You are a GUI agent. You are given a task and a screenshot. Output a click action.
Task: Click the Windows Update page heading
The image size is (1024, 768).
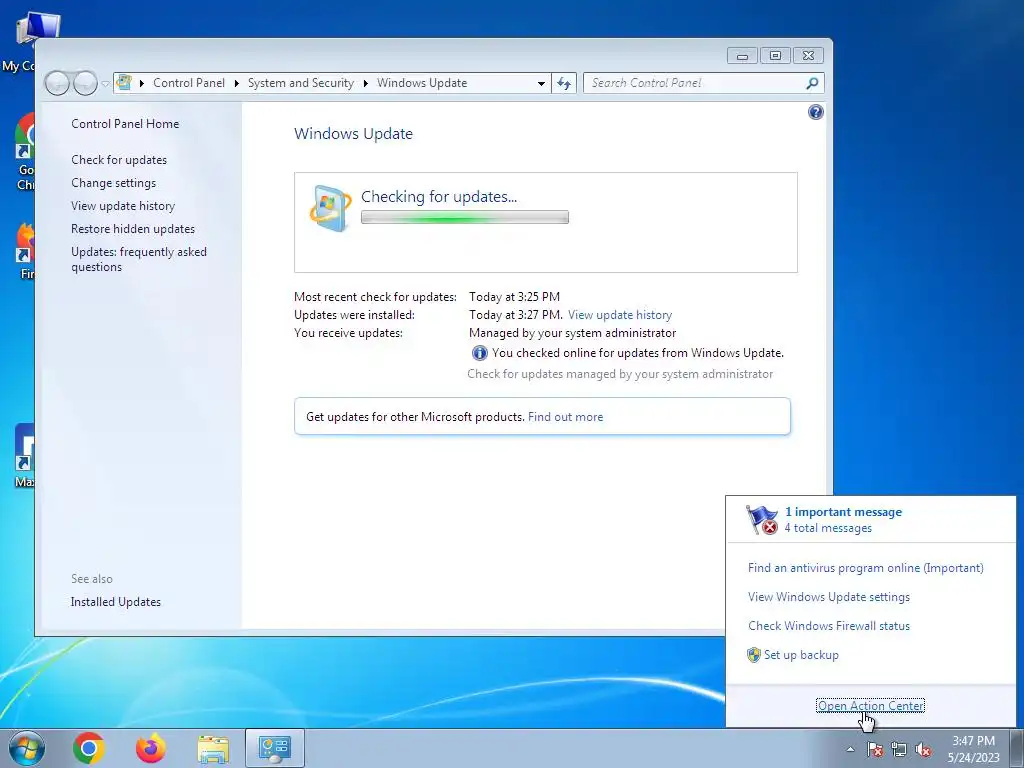353,134
